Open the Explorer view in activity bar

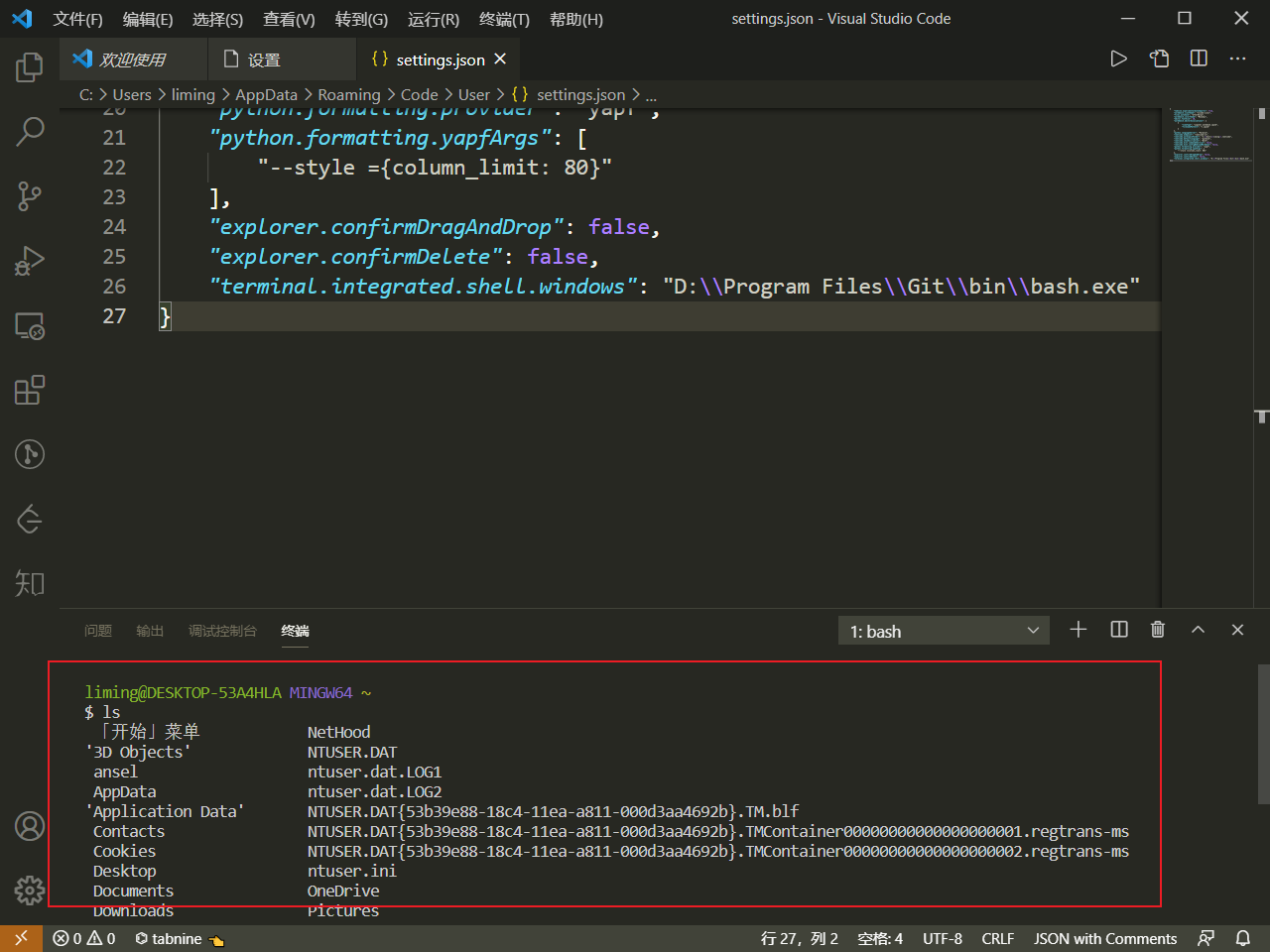(x=29, y=66)
